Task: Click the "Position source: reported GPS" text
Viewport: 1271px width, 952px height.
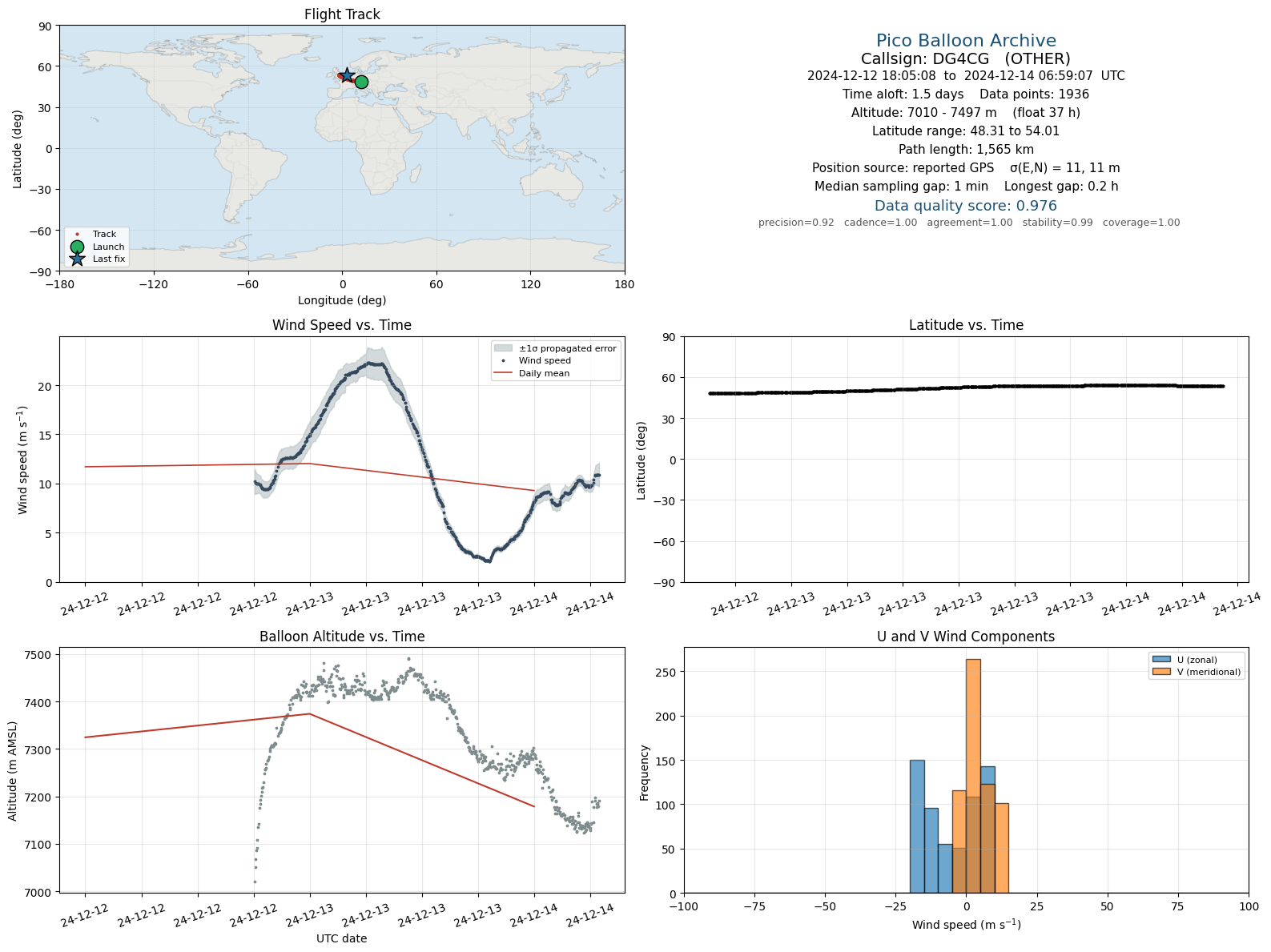Action: (x=903, y=168)
